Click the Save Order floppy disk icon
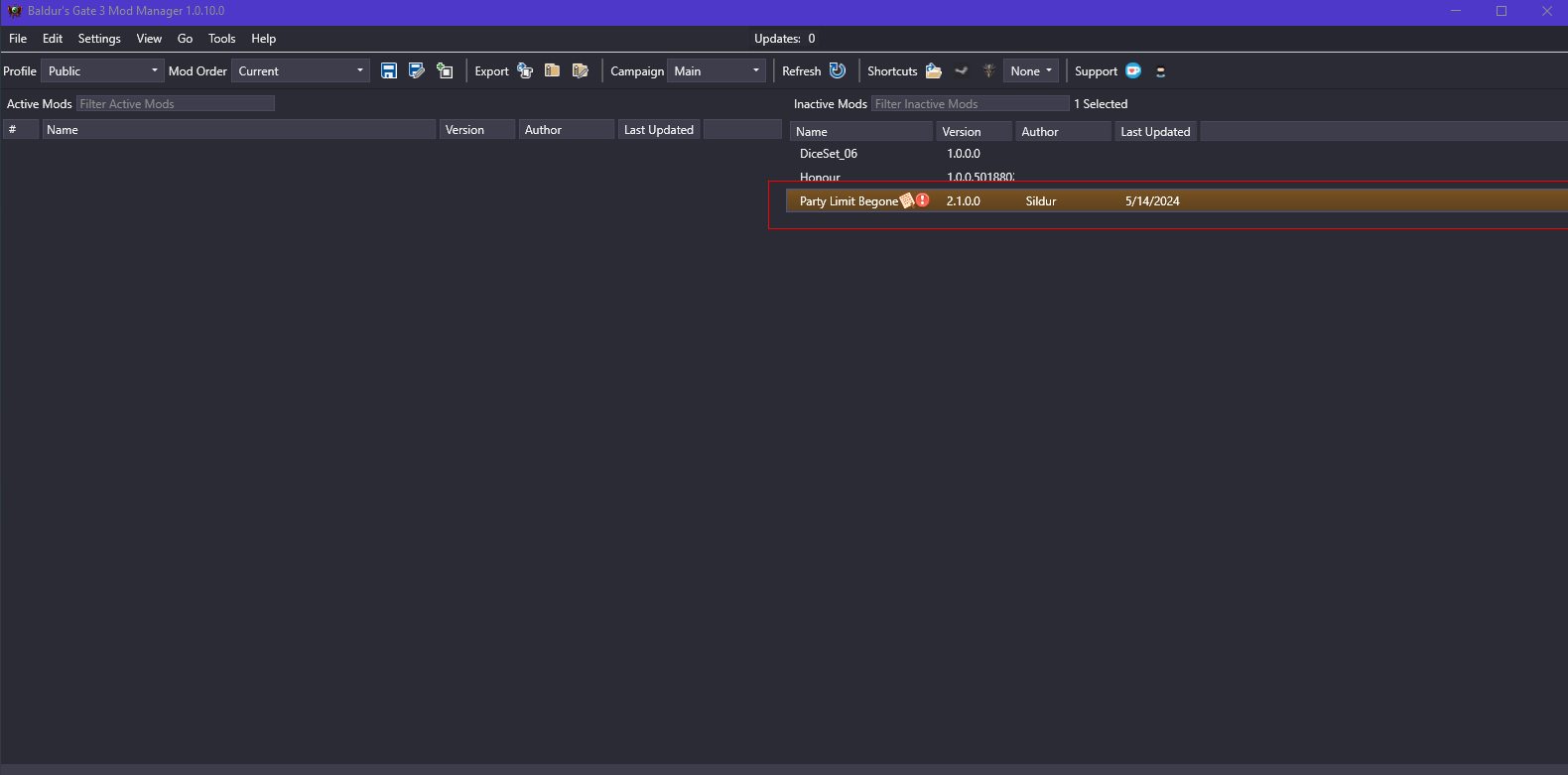 pyautogui.click(x=389, y=70)
